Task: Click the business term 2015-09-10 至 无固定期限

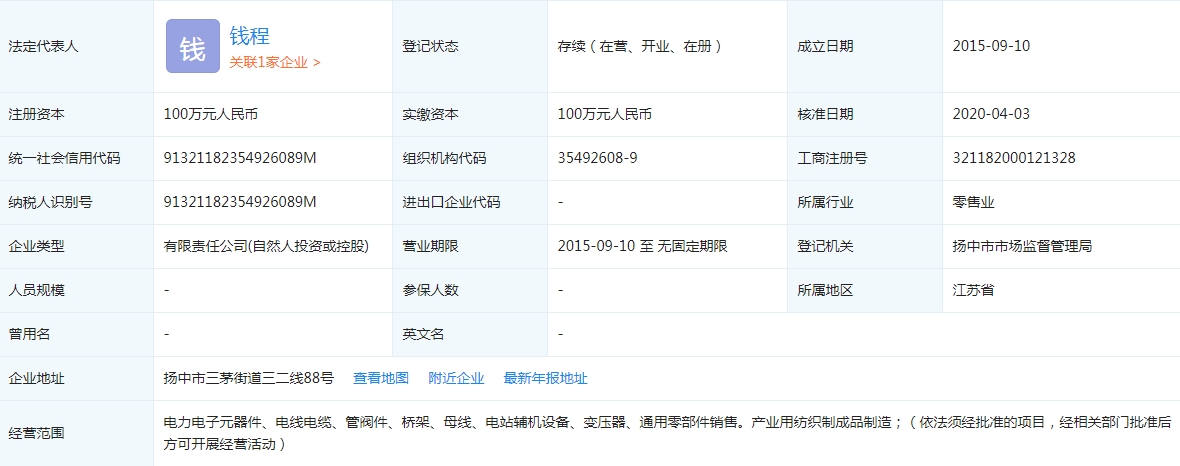Action: (x=642, y=246)
